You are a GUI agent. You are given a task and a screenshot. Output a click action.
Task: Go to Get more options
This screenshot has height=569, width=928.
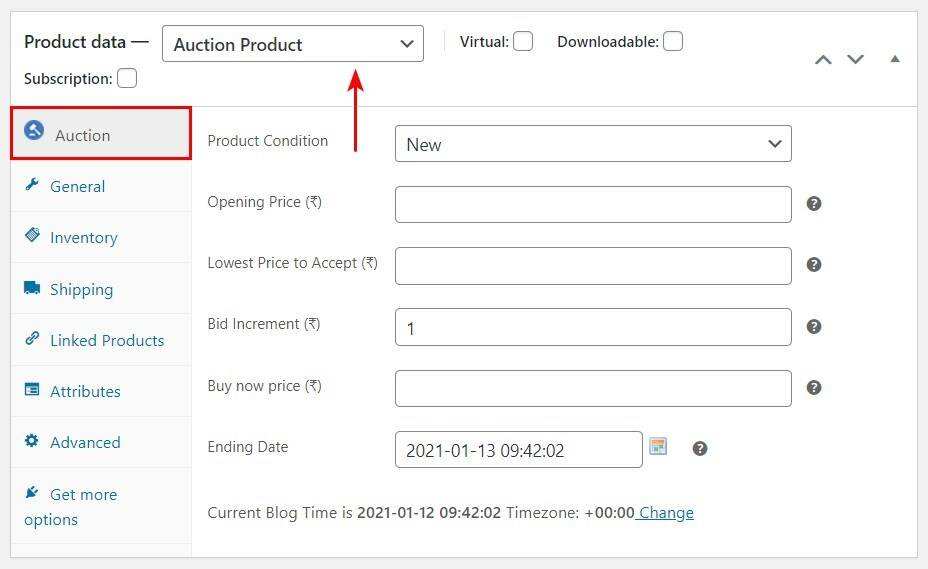click(x=83, y=495)
